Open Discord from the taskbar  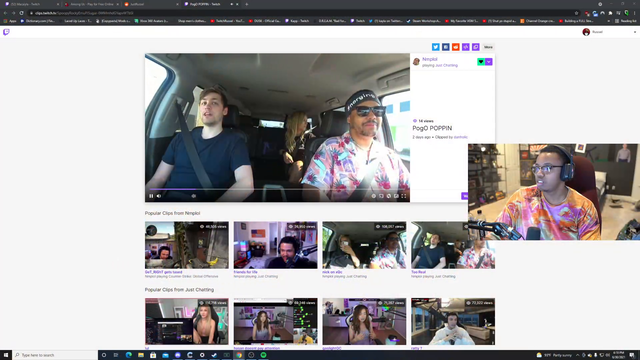[178, 355]
